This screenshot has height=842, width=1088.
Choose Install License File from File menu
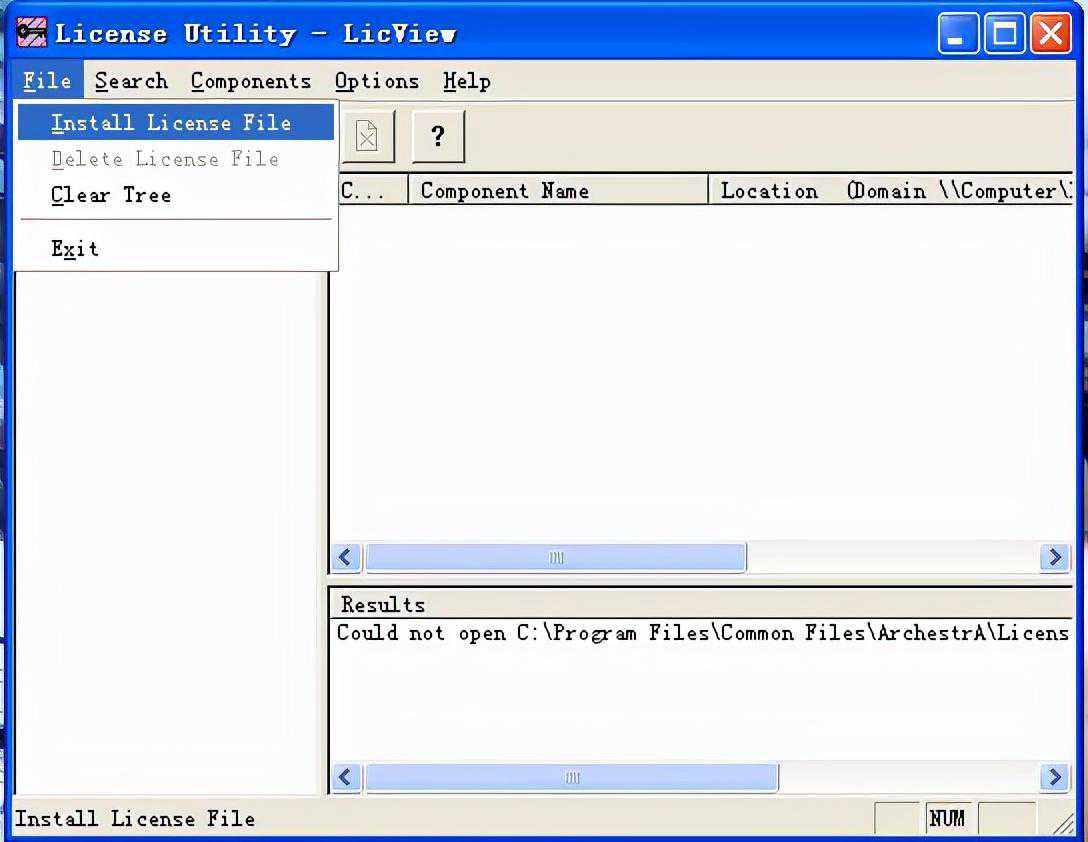171,123
